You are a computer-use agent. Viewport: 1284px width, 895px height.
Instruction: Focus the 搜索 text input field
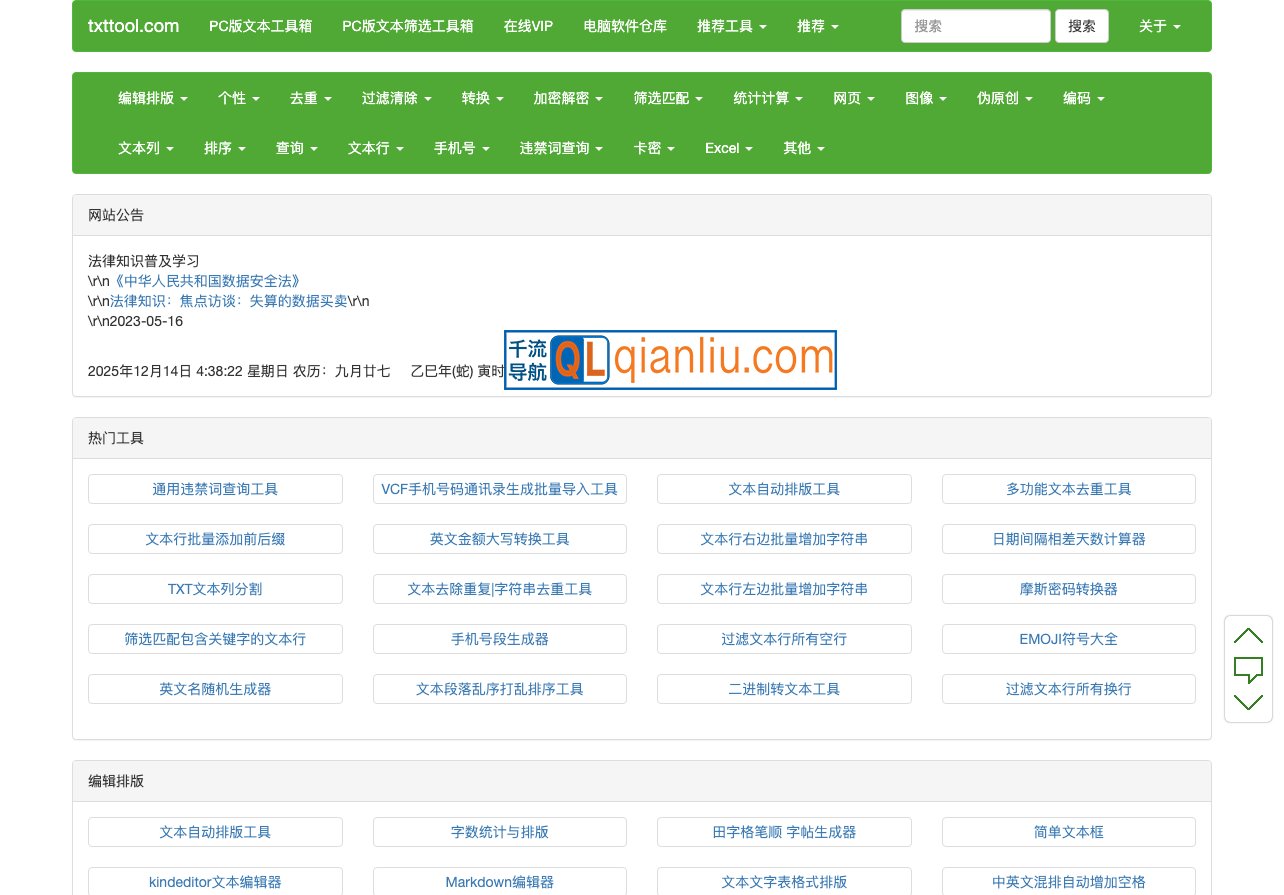(x=975, y=26)
